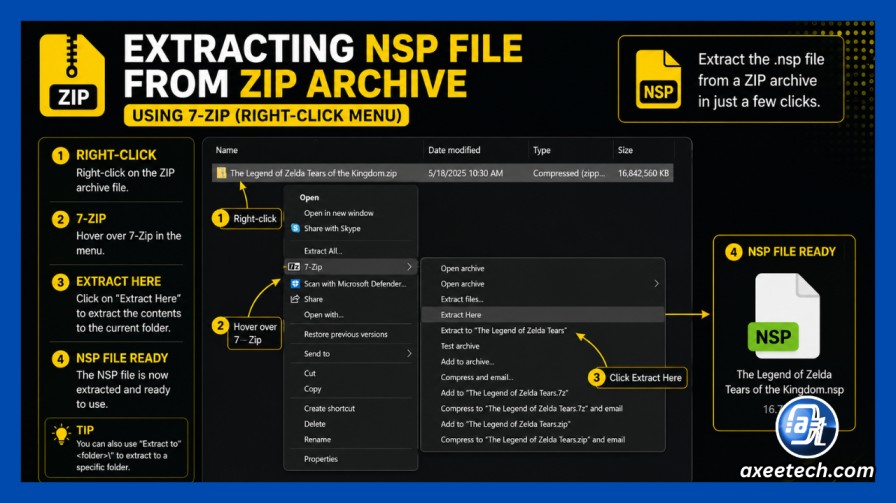Select Open with... entry
The image size is (896, 503).
(x=323, y=314)
